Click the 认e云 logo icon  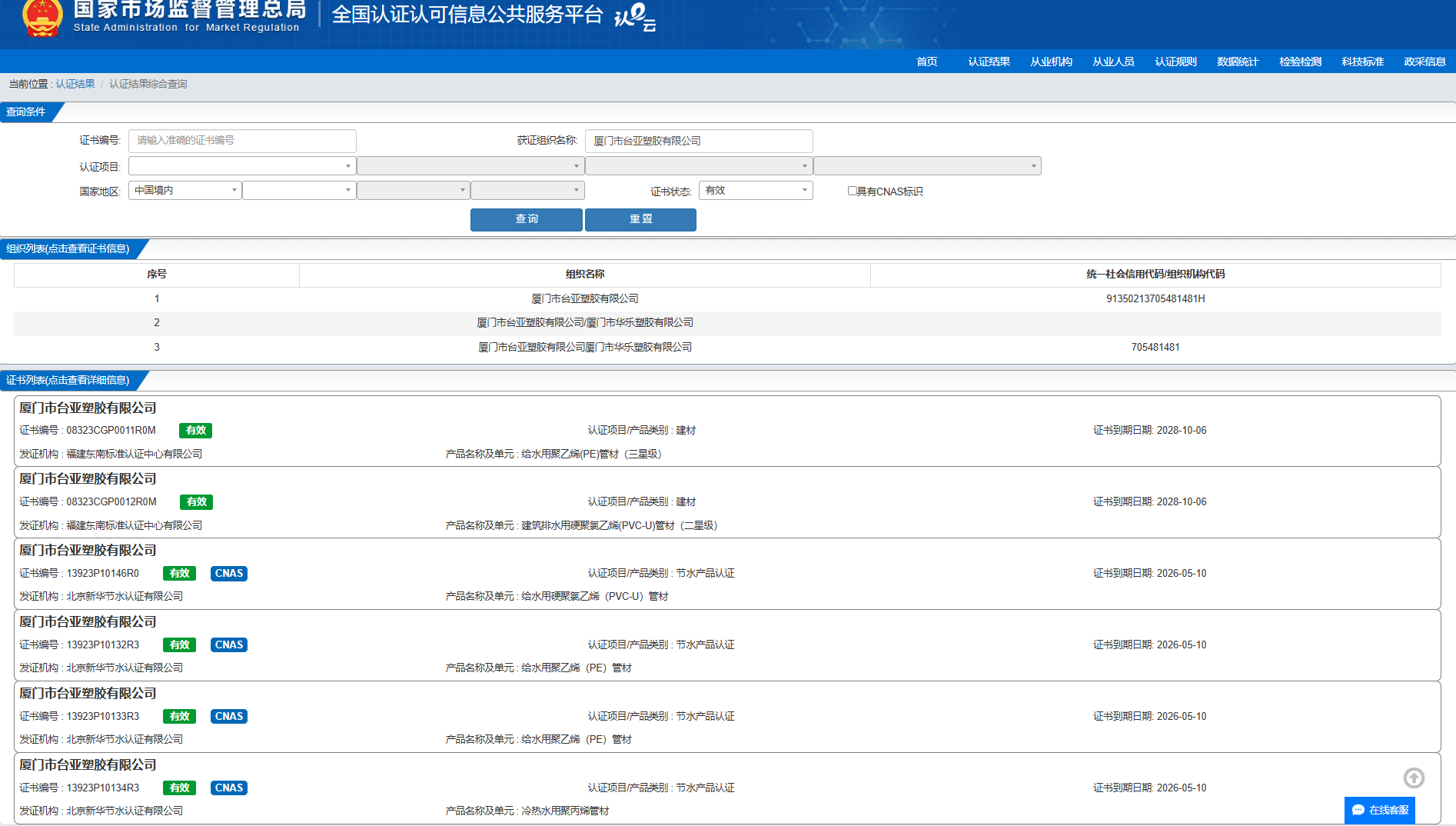(635, 17)
